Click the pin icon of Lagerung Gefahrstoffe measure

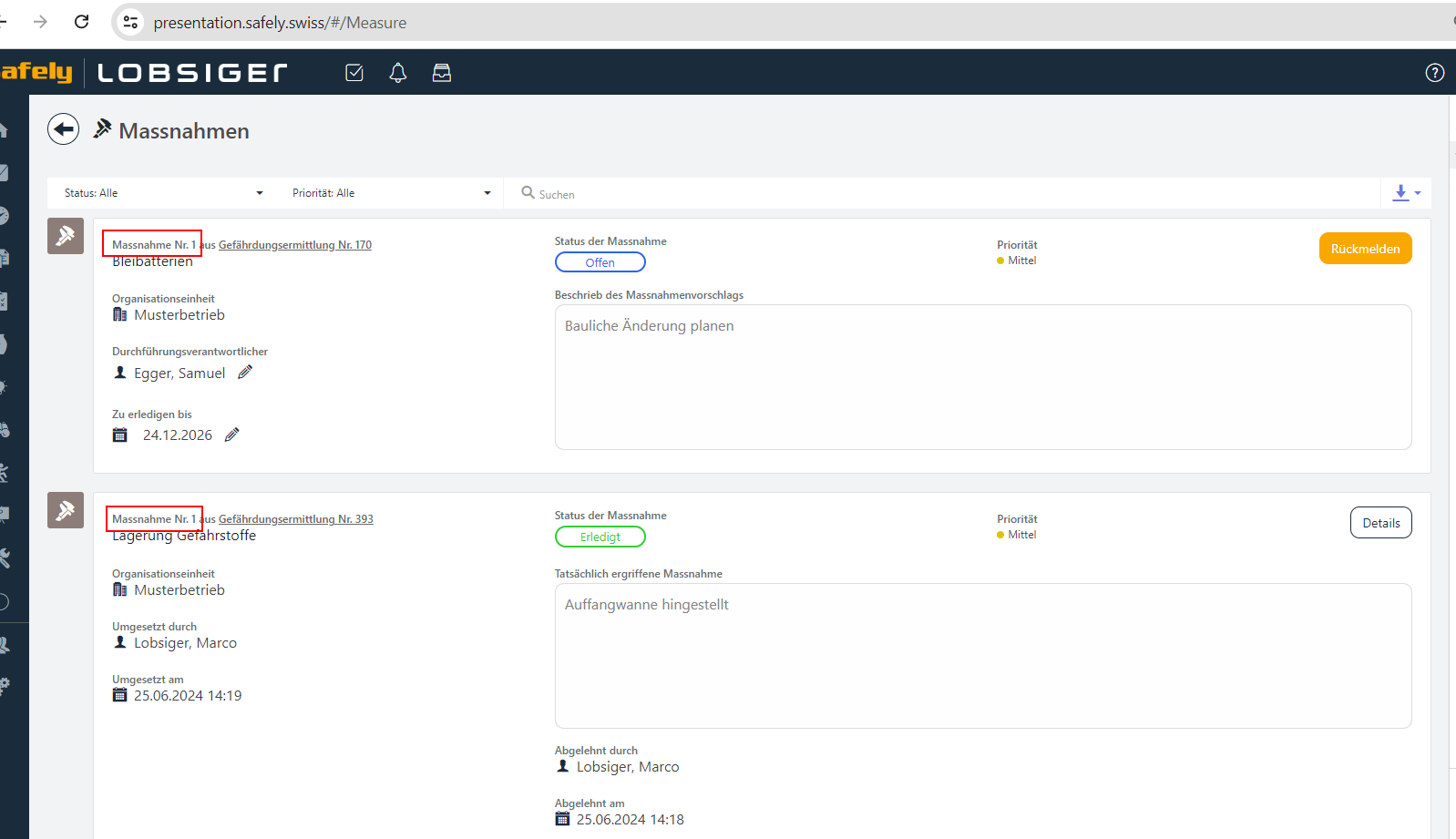pos(66,511)
